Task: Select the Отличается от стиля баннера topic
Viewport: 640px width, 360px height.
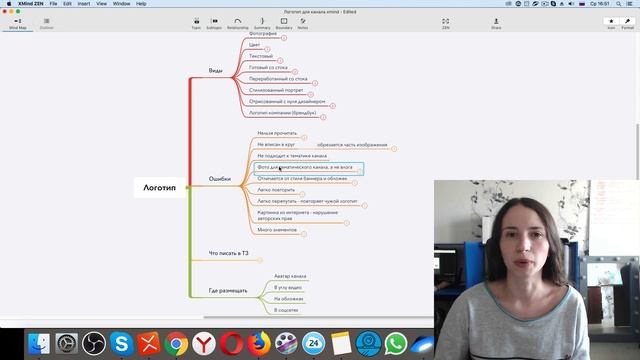Action: coord(302,178)
